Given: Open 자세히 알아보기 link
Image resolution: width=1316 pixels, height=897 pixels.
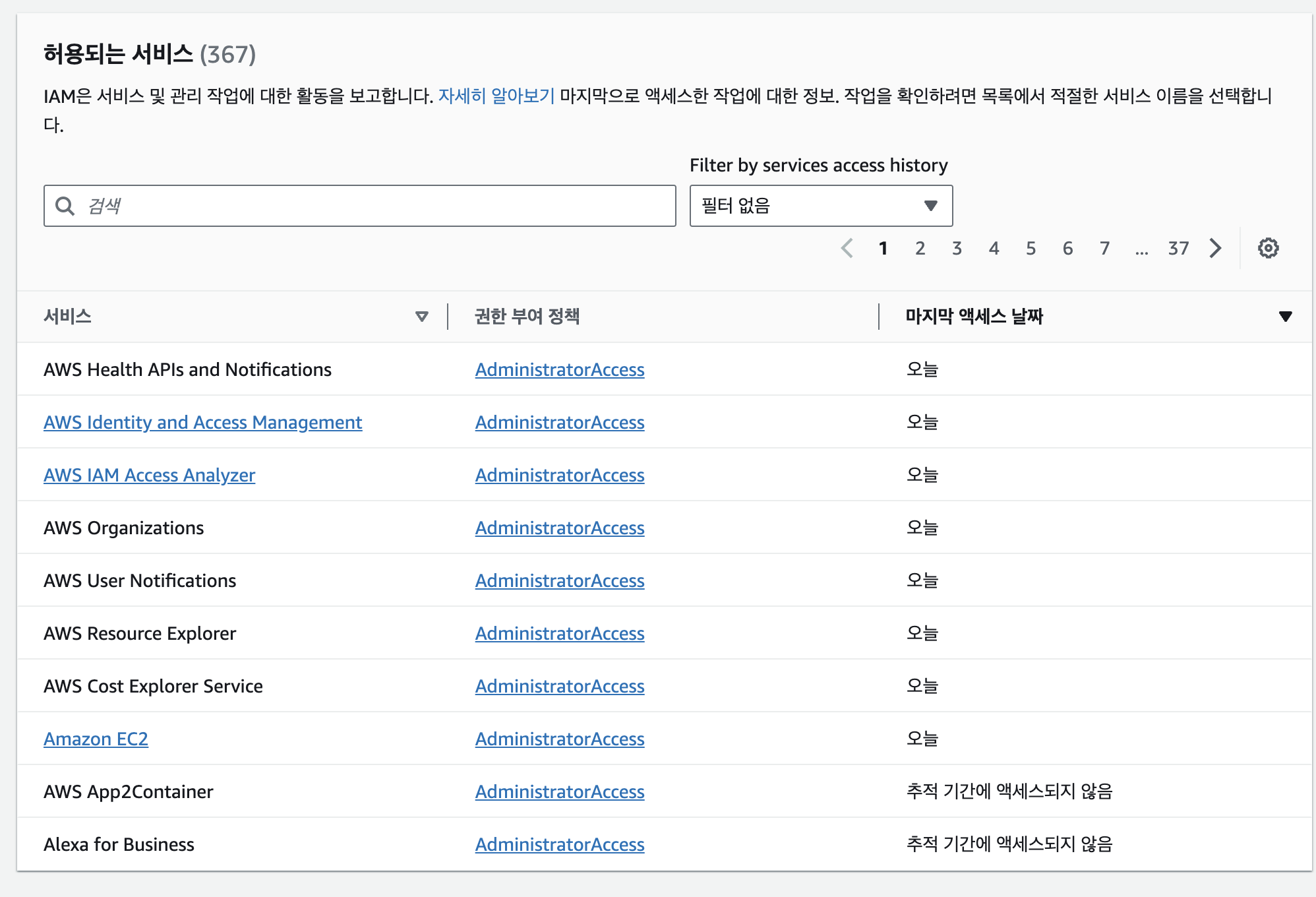Looking at the screenshot, I should [496, 96].
